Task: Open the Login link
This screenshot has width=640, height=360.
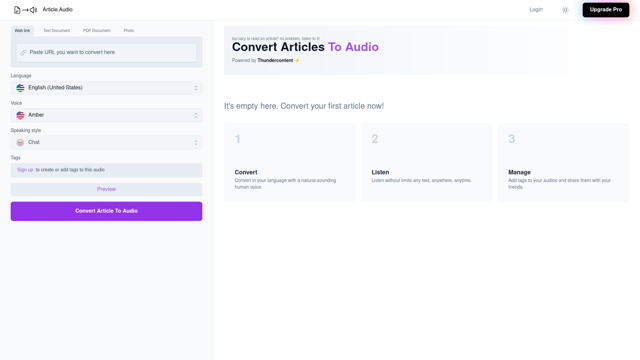Action: click(x=536, y=9)
